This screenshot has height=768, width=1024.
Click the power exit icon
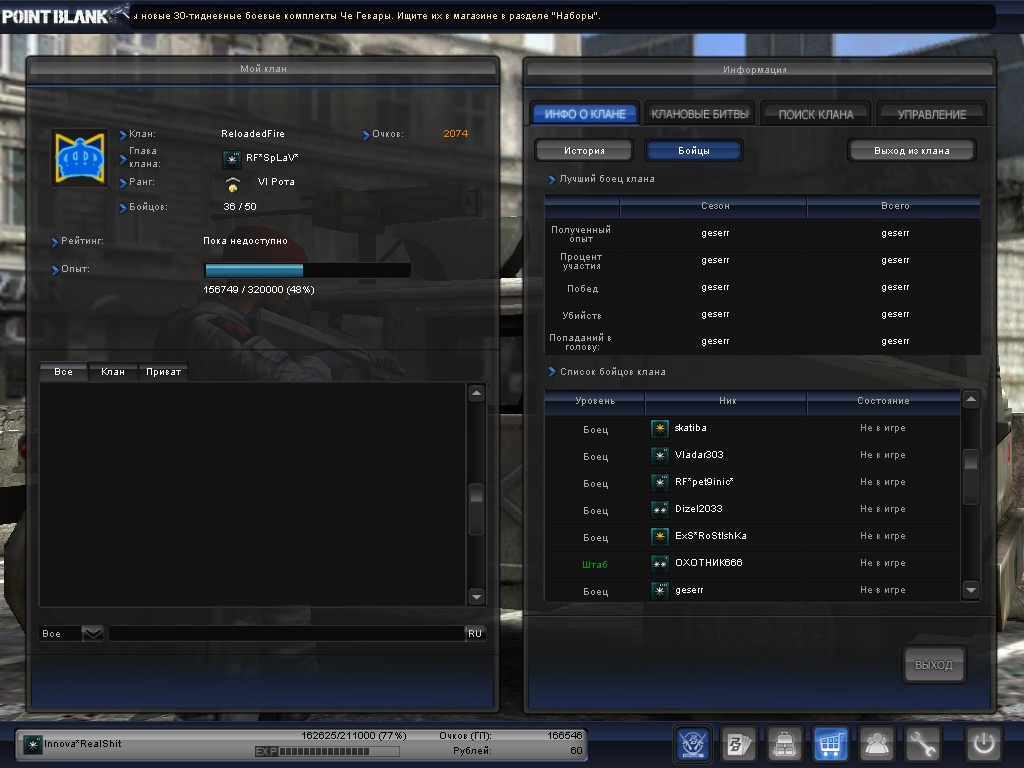pyautogui.click(x=984, y=743)
